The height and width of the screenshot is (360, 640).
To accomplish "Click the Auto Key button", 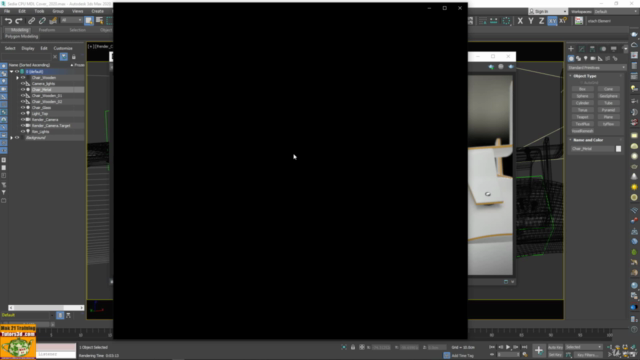I will pyautogui.click(x=555, y=347).
